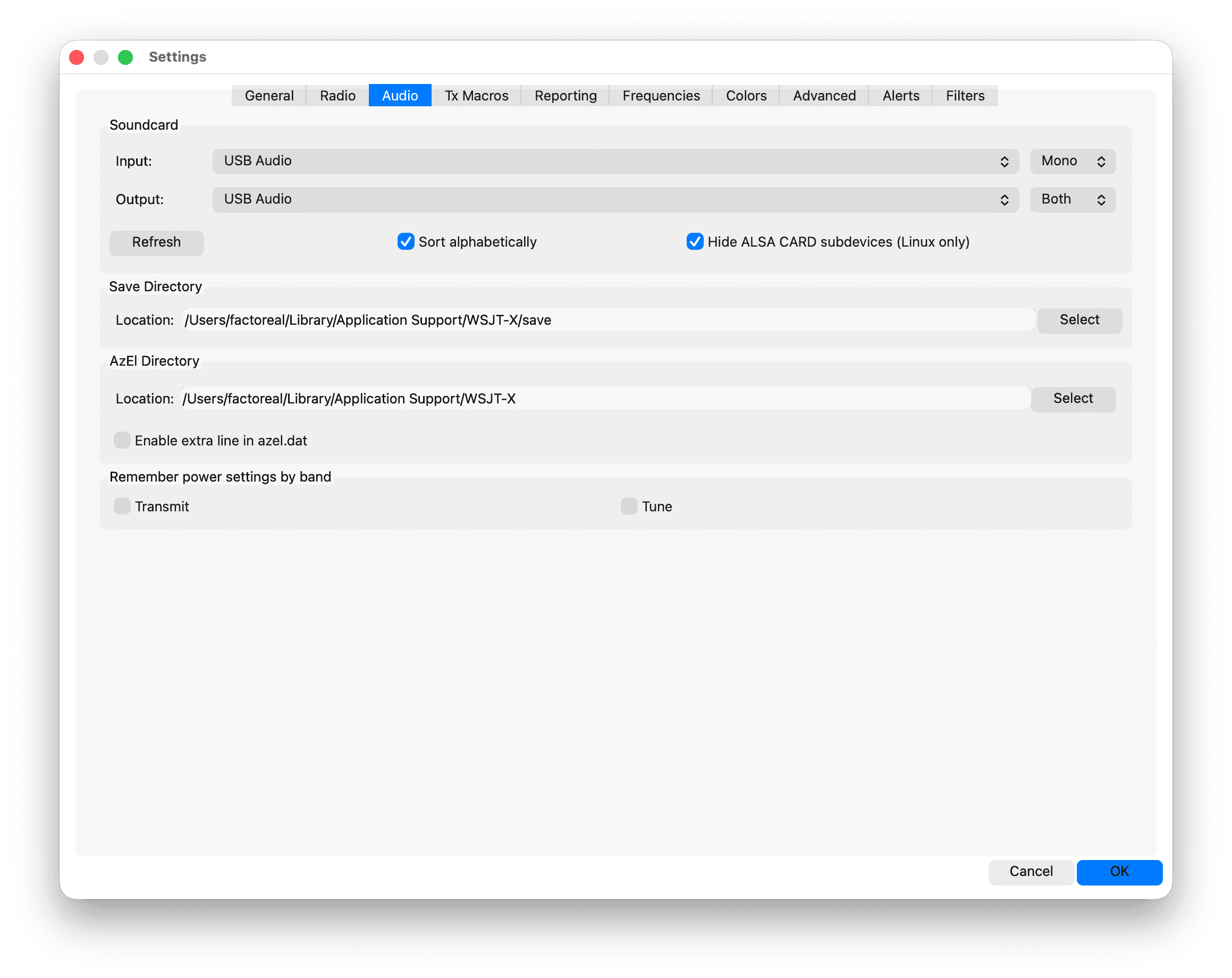Image resolution: width=1232 pixels, height=978 pixels.
Task: Select the Audio tab
Action: point(400,96)
